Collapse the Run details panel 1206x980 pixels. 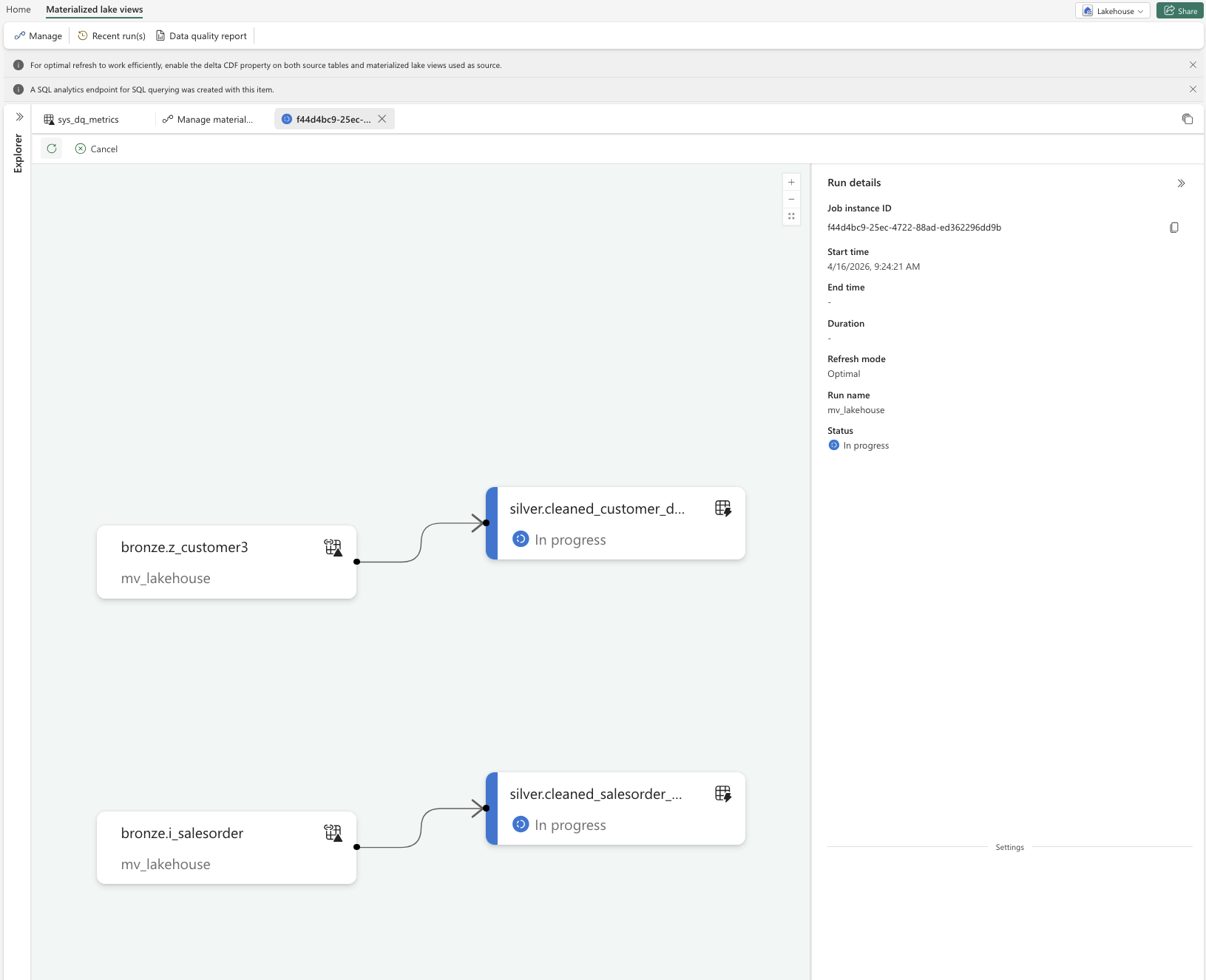(1181, 183)
